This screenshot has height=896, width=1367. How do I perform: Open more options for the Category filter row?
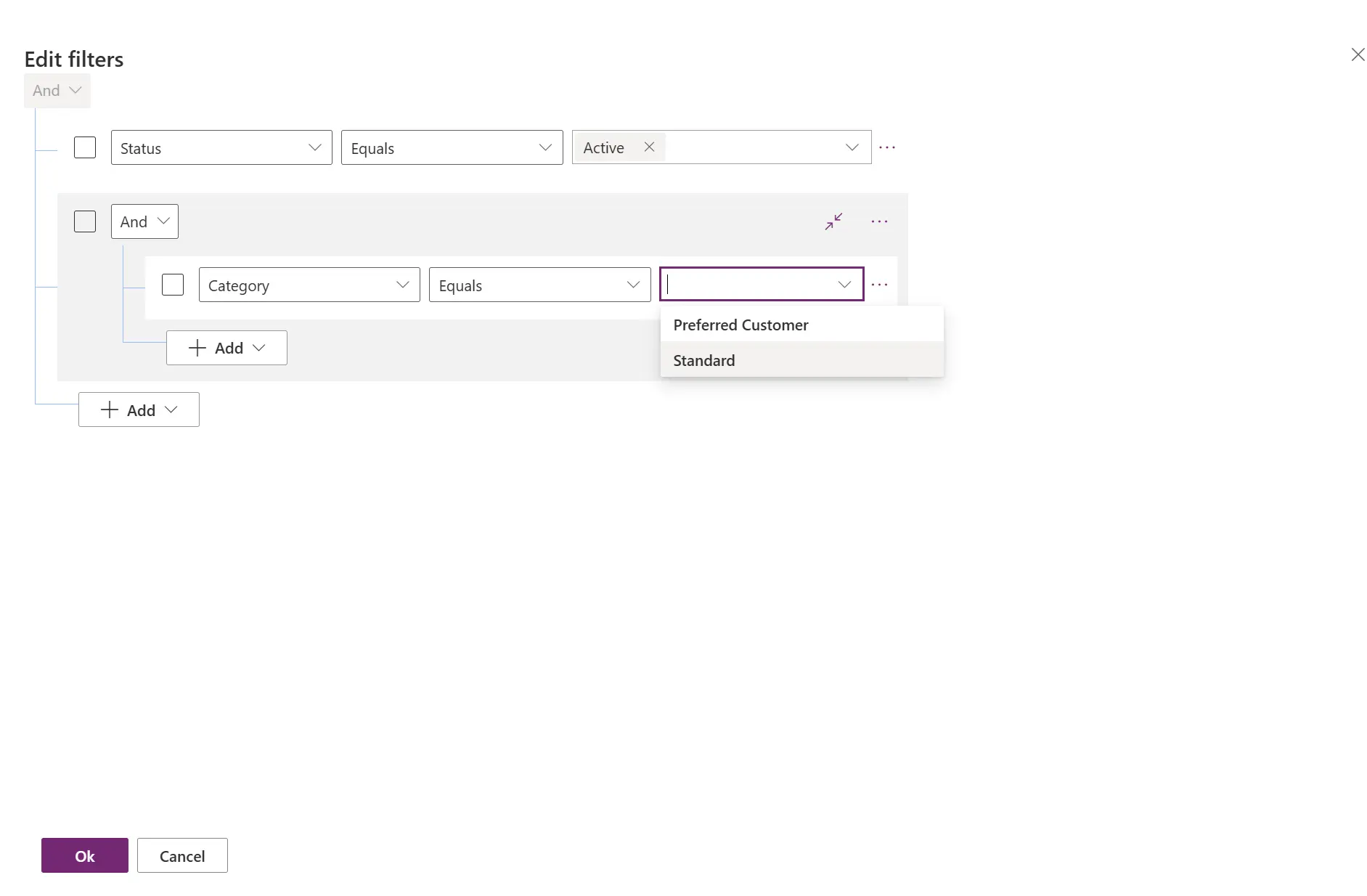click(x=879, y=284)
